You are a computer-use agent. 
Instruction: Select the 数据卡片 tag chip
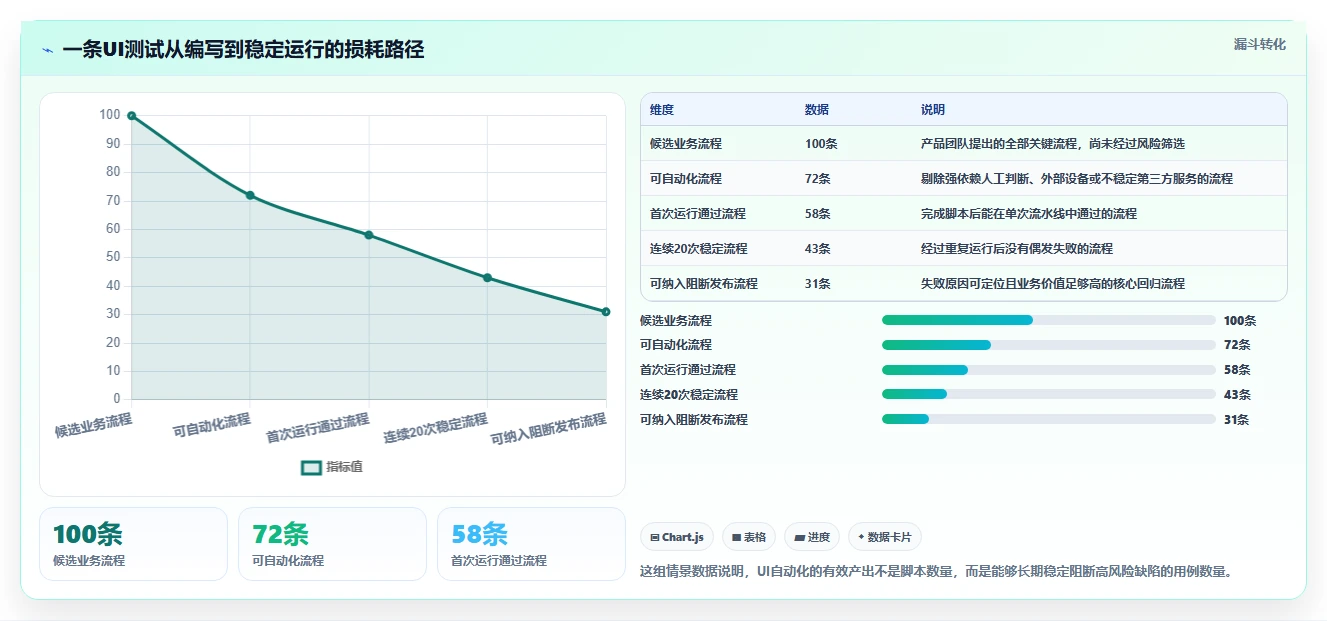(x=885, y=537)
